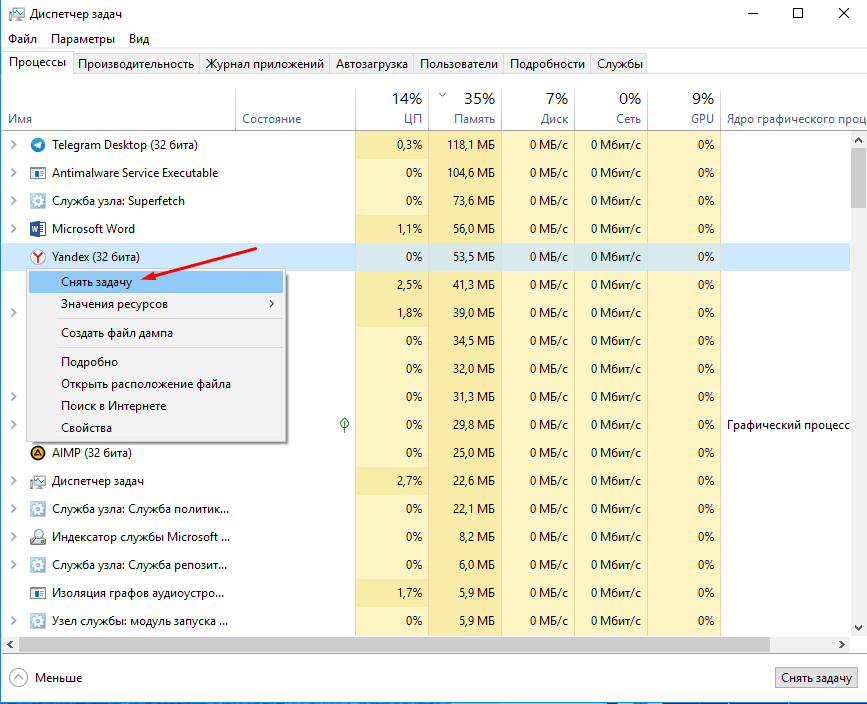
Task: Click the Microsoft indexer service icon
Action: (x=38, y=537)
